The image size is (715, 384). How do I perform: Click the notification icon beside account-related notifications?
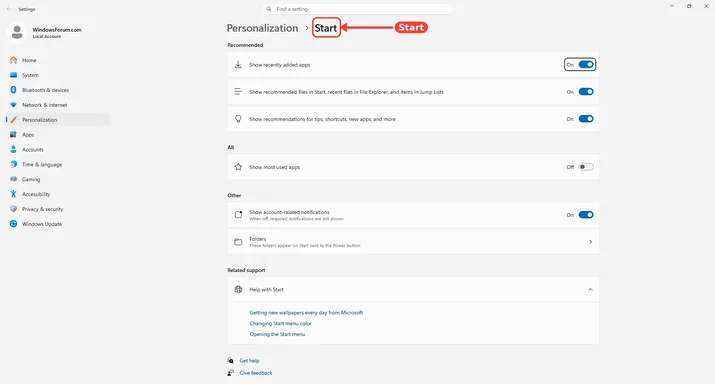coord(238,214)
